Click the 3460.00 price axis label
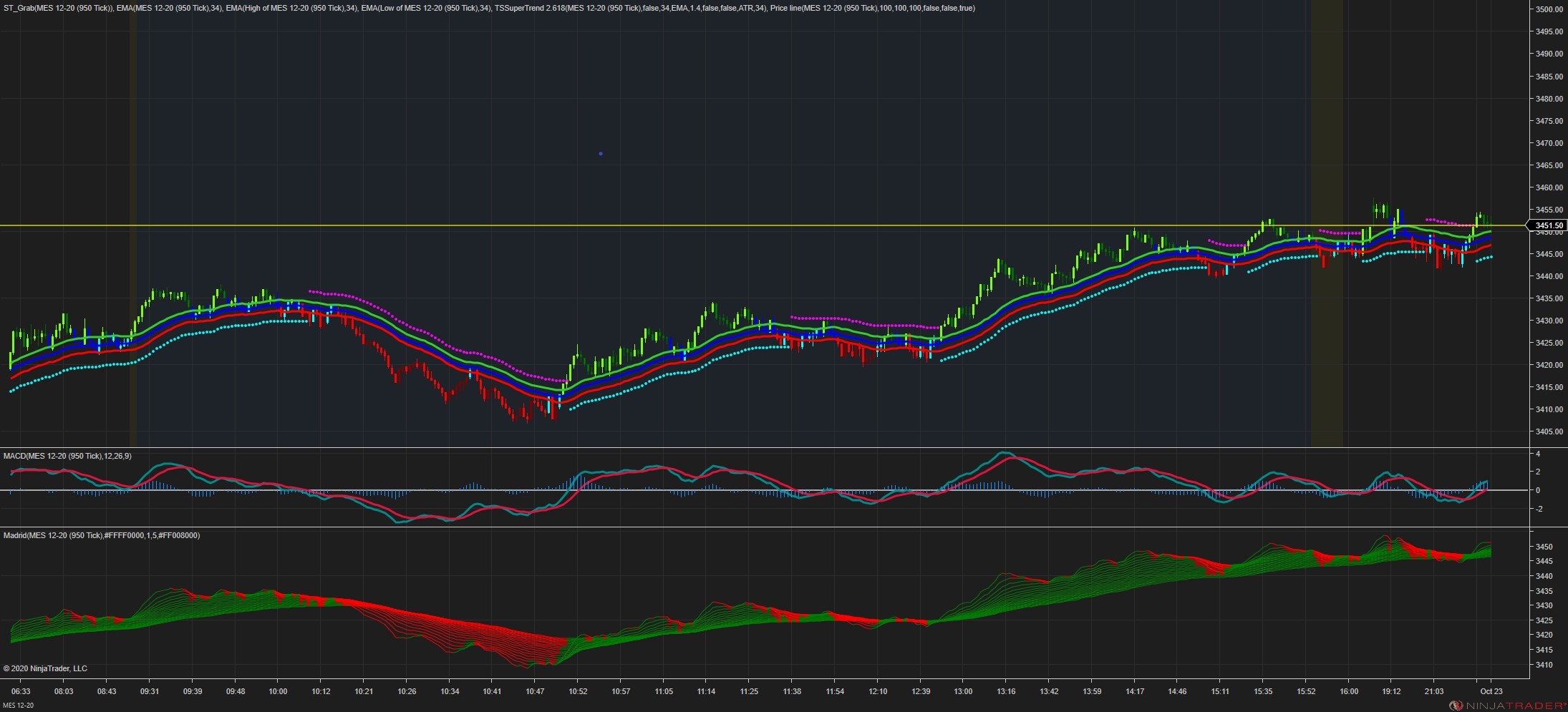This screenshot has height=712, width=1568. click(1549, 187)
